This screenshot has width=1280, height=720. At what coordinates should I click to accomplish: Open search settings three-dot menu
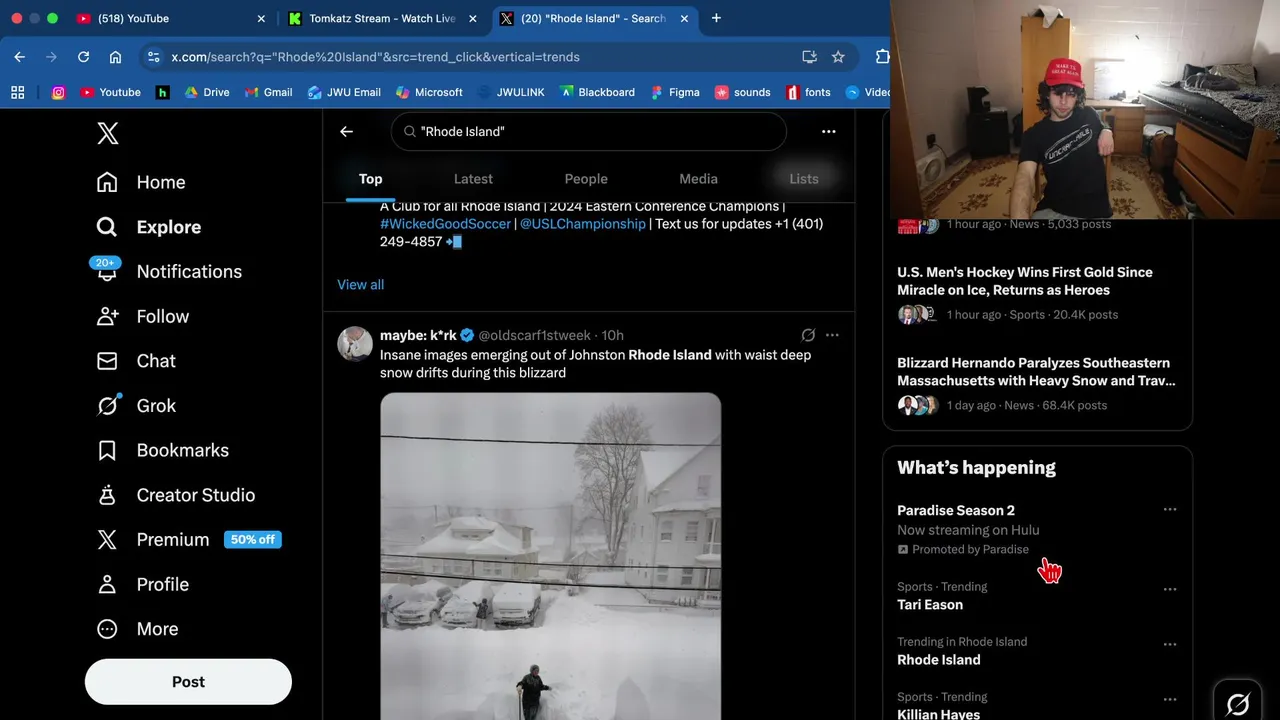coord(828,131)
